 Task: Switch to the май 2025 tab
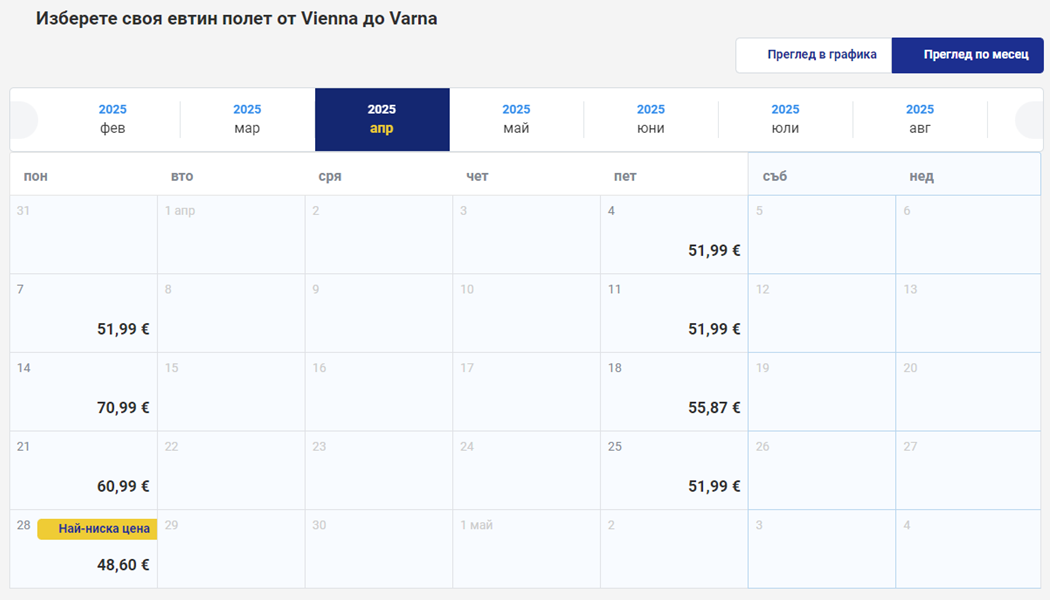click(516, 119)
